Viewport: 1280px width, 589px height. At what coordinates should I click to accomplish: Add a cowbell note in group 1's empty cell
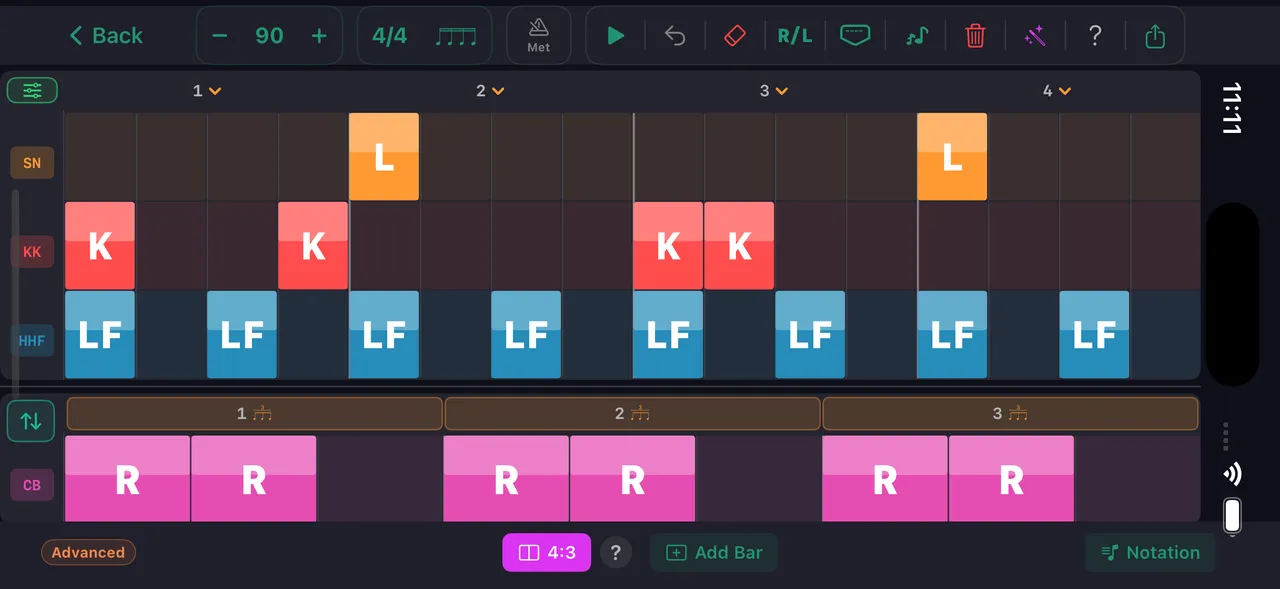(x=380, y=479)
